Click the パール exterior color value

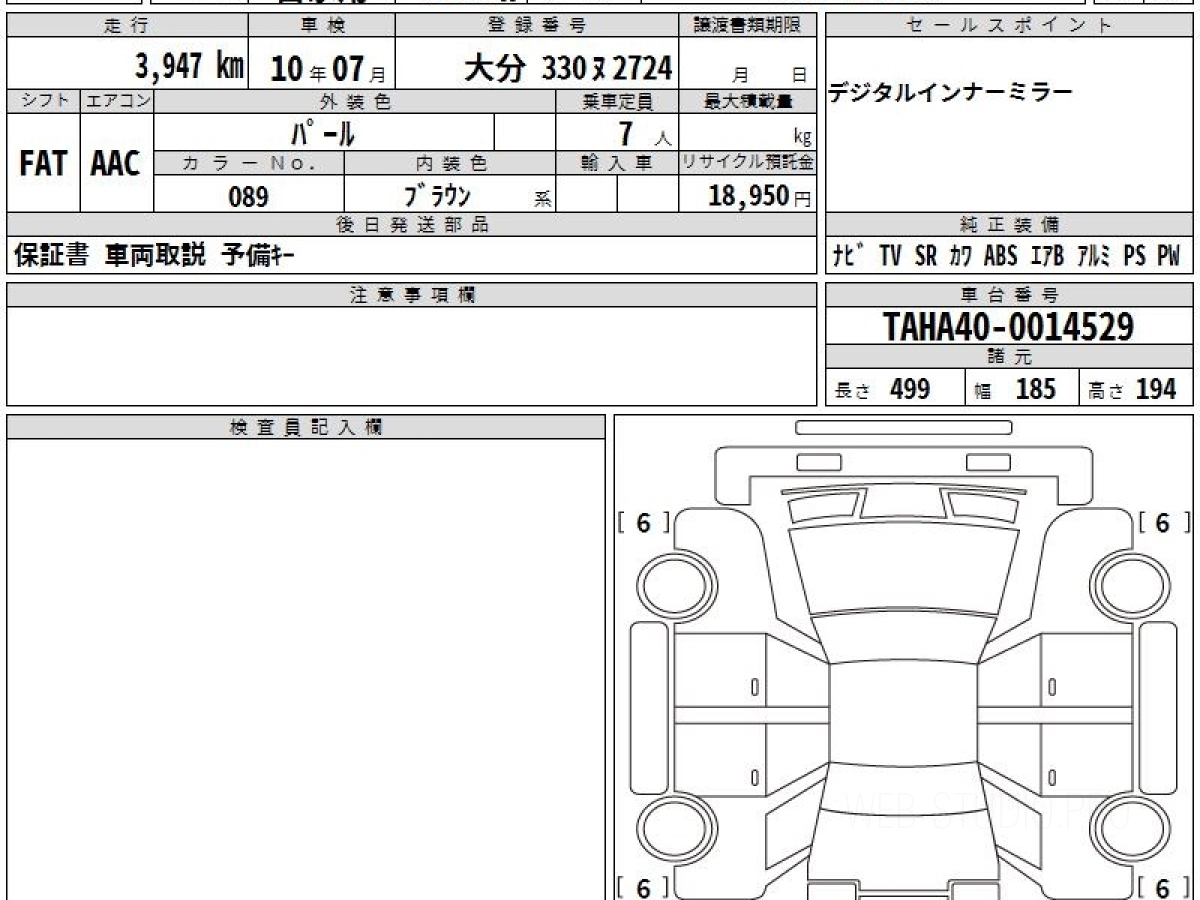322,132
